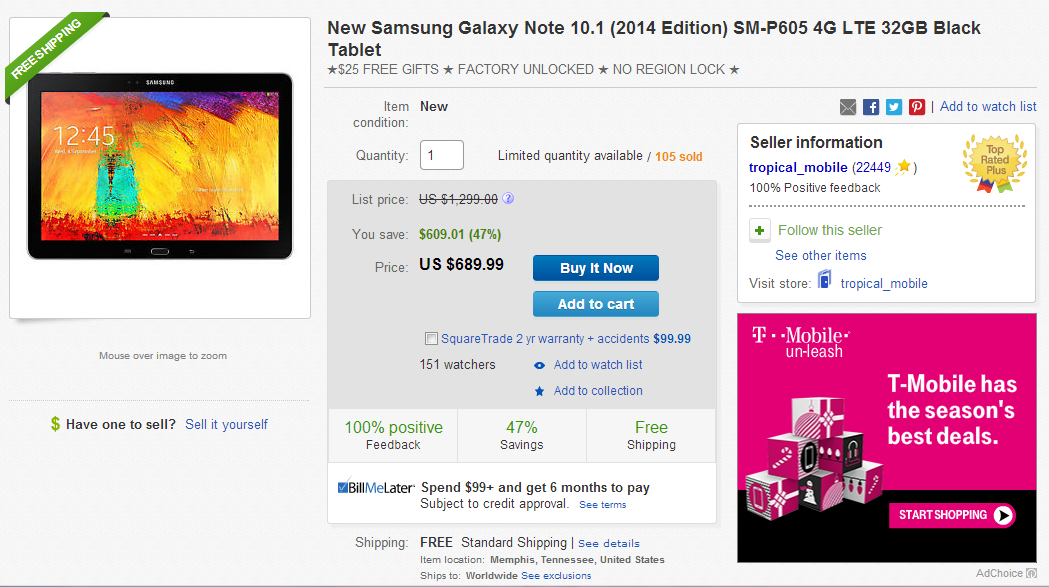Open shipping See details link

point(608,542)
